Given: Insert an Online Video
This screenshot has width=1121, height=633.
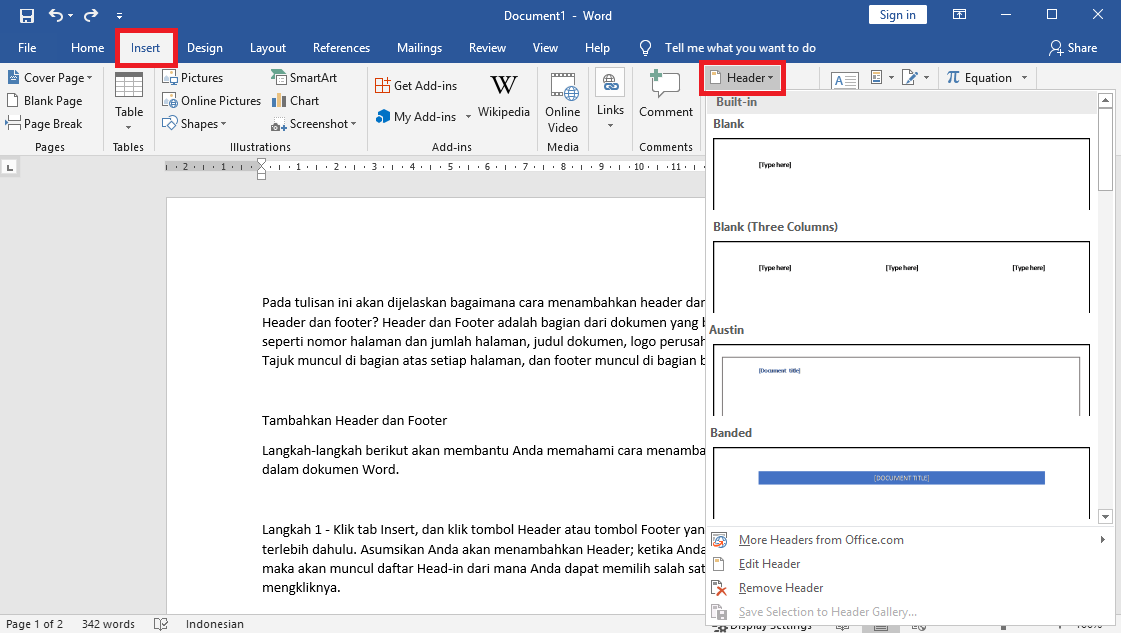Looking at the screenshot, I should (563, 103).
